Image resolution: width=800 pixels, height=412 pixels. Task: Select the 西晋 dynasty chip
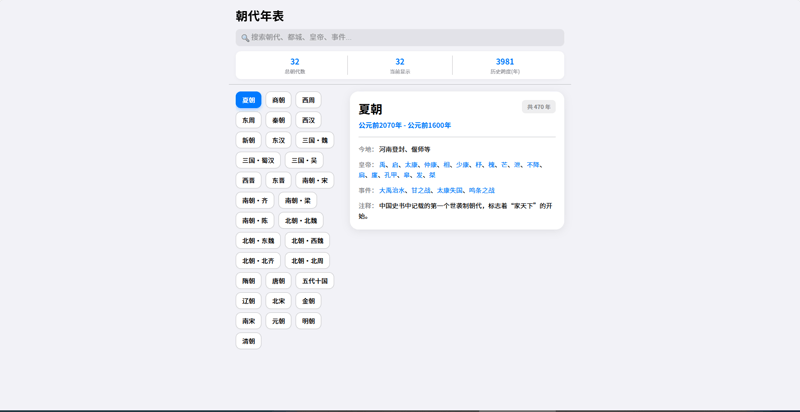248,181
